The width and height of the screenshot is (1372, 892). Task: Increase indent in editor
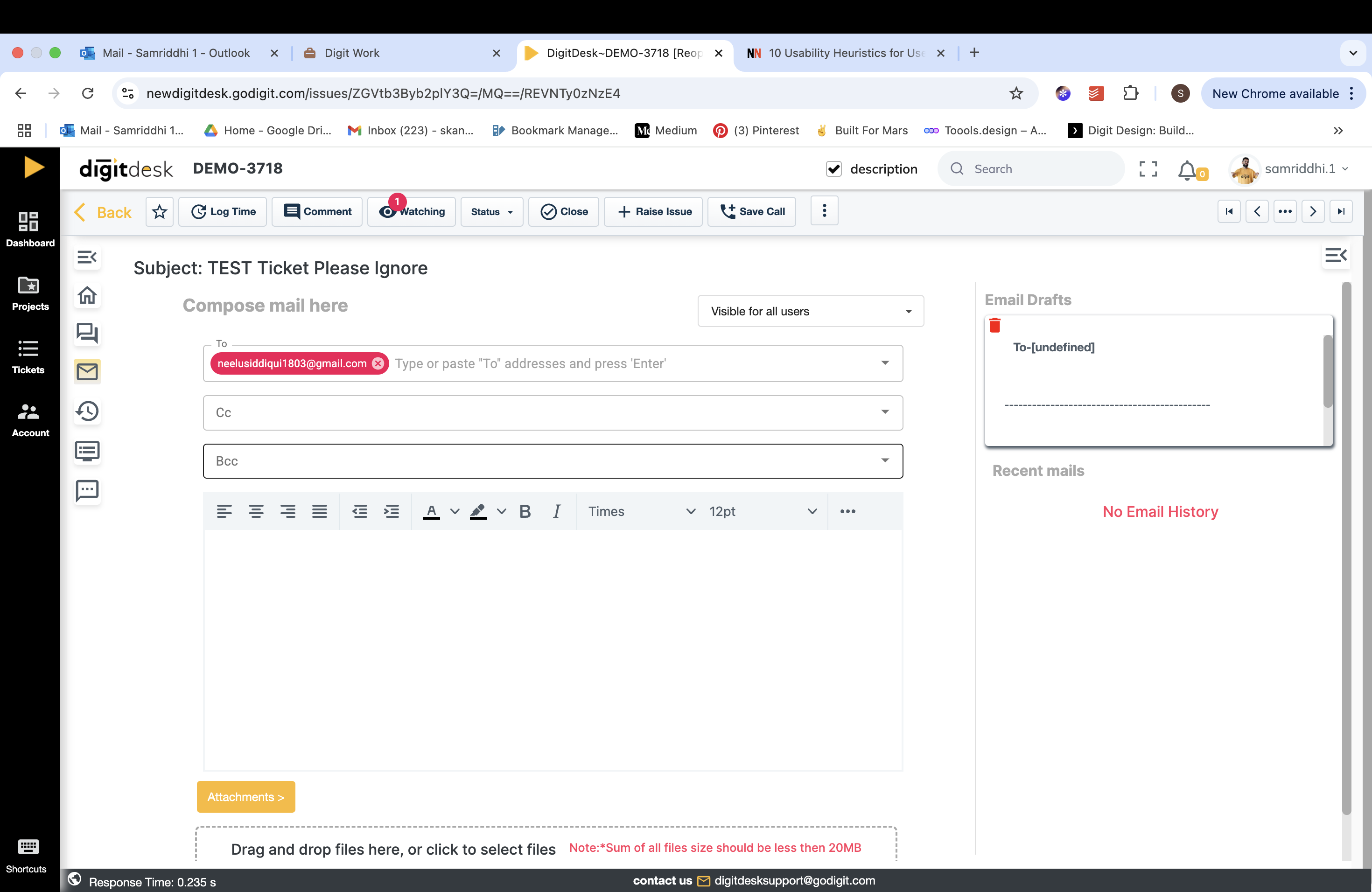392,511
